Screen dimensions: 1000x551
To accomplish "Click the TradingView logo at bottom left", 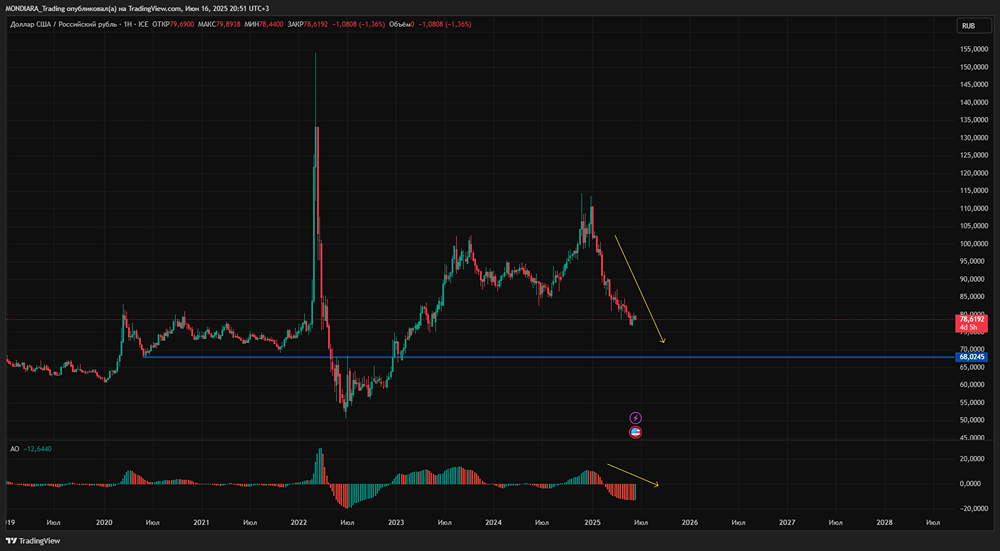I will pyautogui.click(x=33, y=541).
